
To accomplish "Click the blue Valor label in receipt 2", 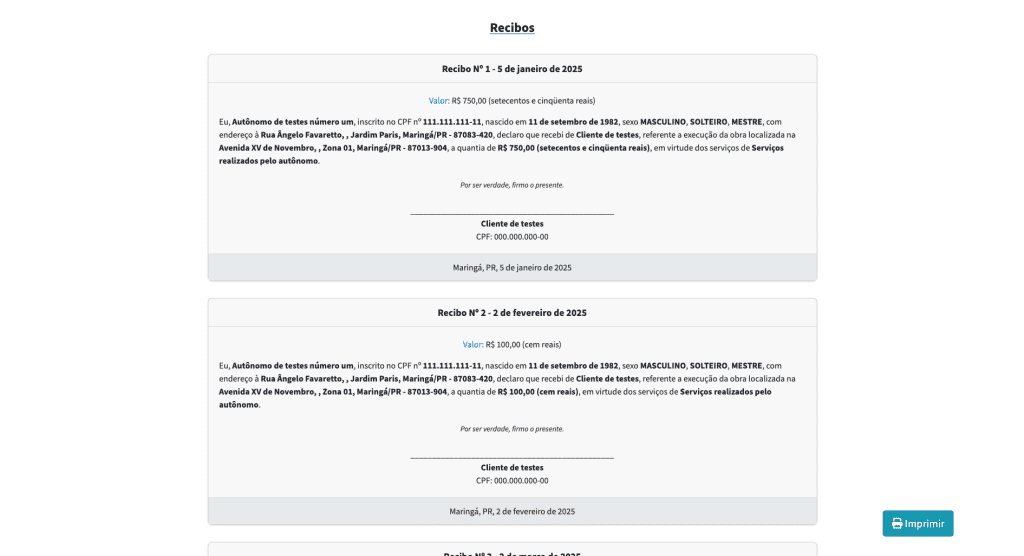I will tap(472, 345).
